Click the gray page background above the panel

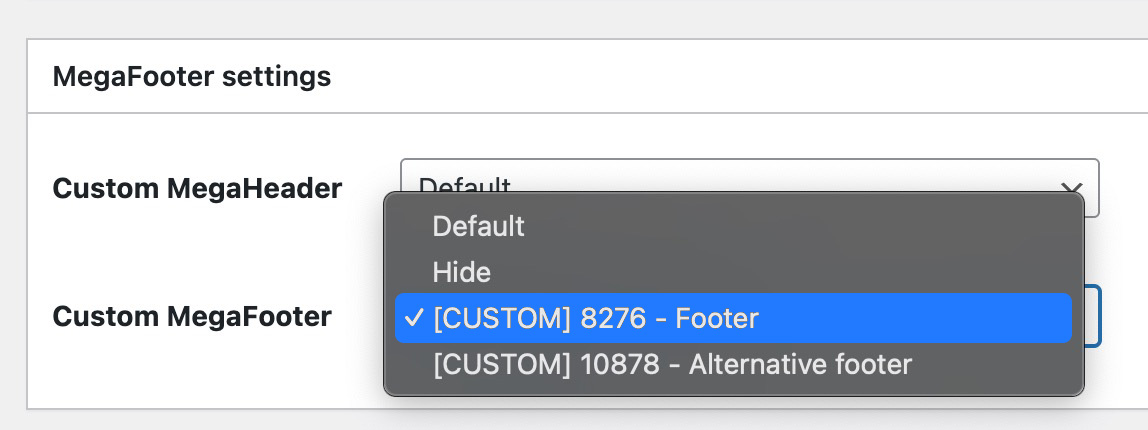(574, 18)
